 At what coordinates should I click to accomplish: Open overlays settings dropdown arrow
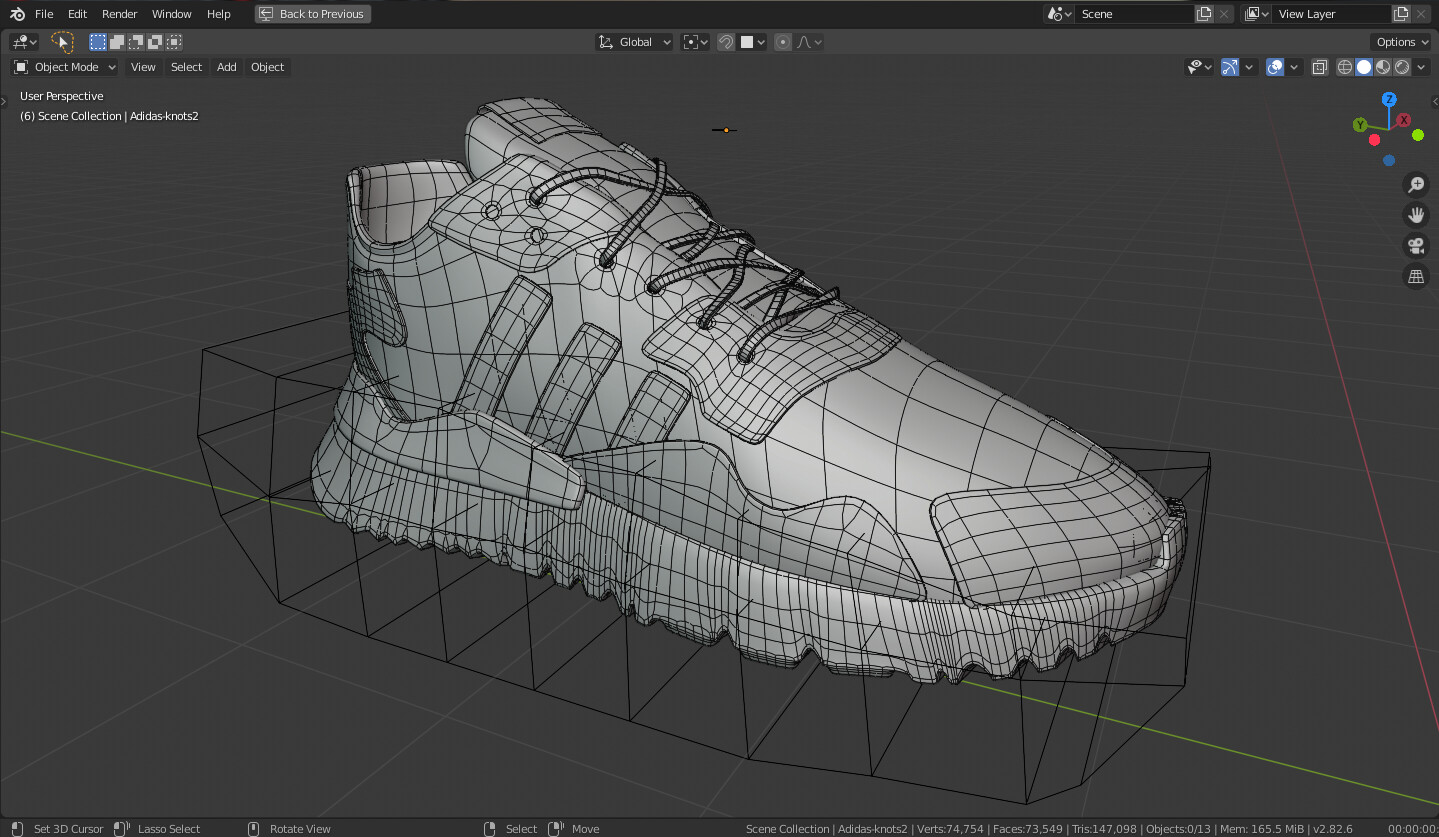click(x=1294, y=67)
